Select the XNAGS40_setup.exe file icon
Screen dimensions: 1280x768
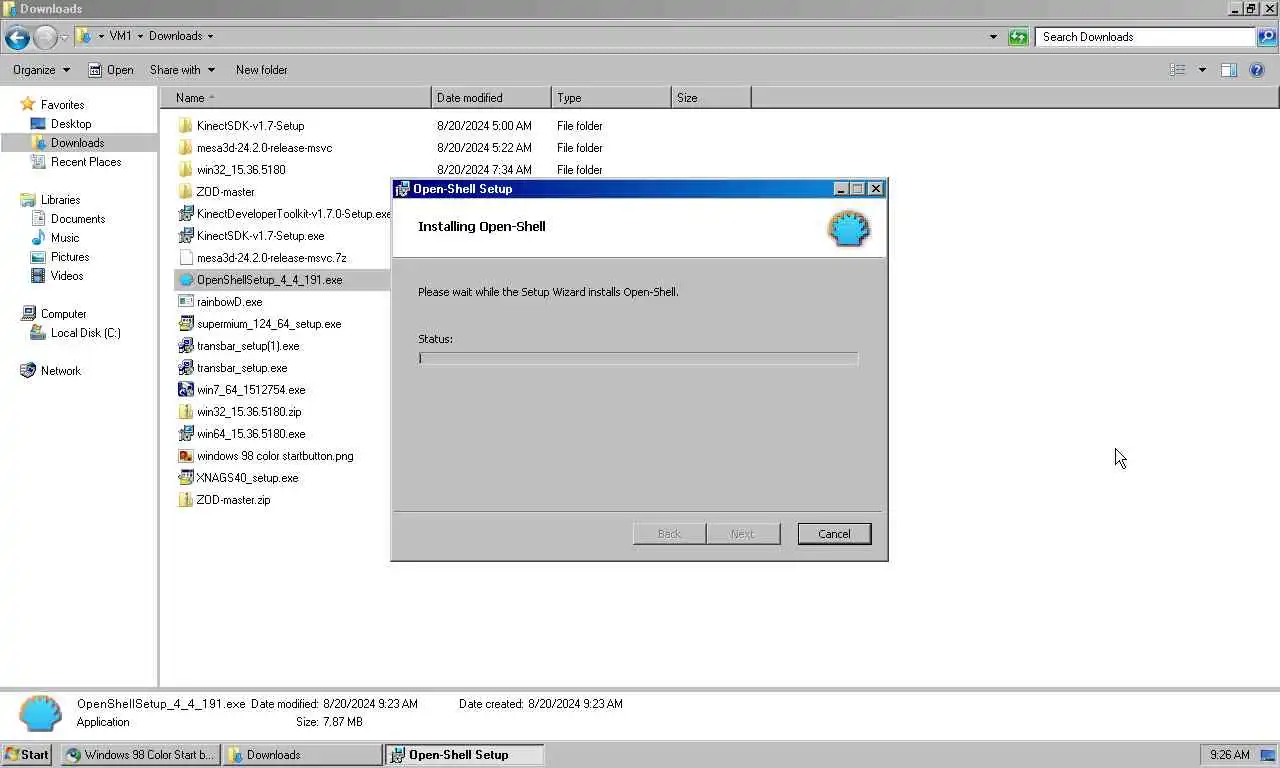point(185,478)
